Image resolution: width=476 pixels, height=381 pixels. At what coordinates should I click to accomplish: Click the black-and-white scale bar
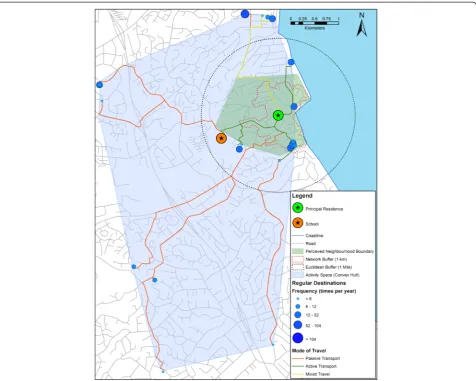(x=315, y=23)
